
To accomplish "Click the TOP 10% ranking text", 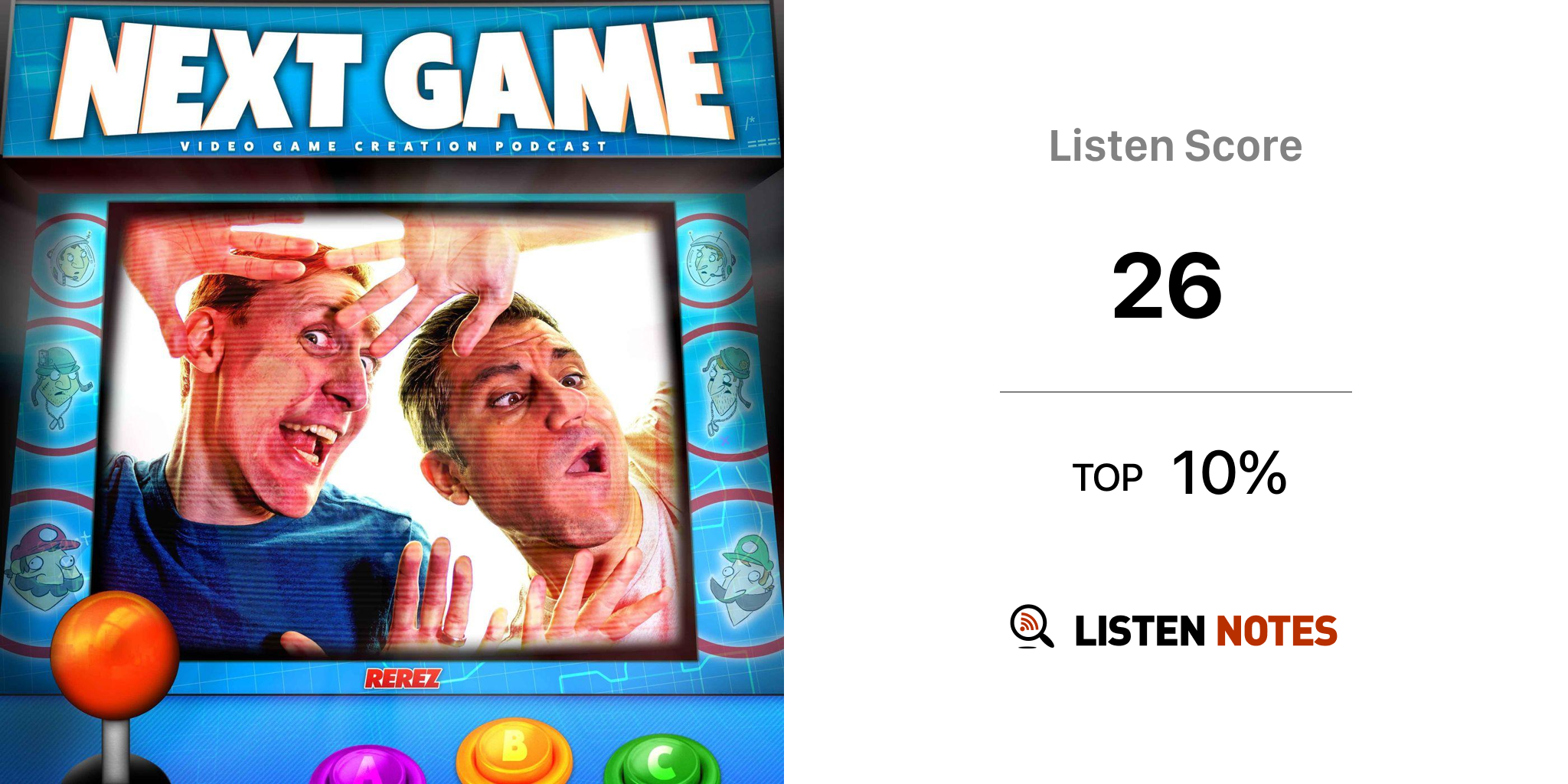I will pyautogui.click(x=1179, y=473).
